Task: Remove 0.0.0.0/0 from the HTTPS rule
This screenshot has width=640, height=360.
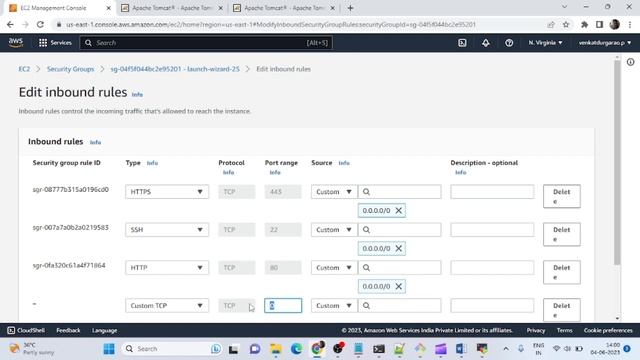Action: click(x=399, y=211)
